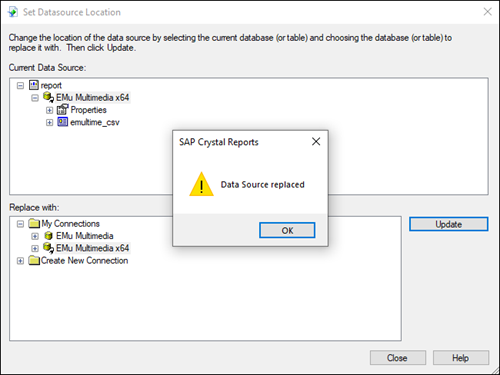
Task: Click the Current Data Source label
Action: pos(47,68)
